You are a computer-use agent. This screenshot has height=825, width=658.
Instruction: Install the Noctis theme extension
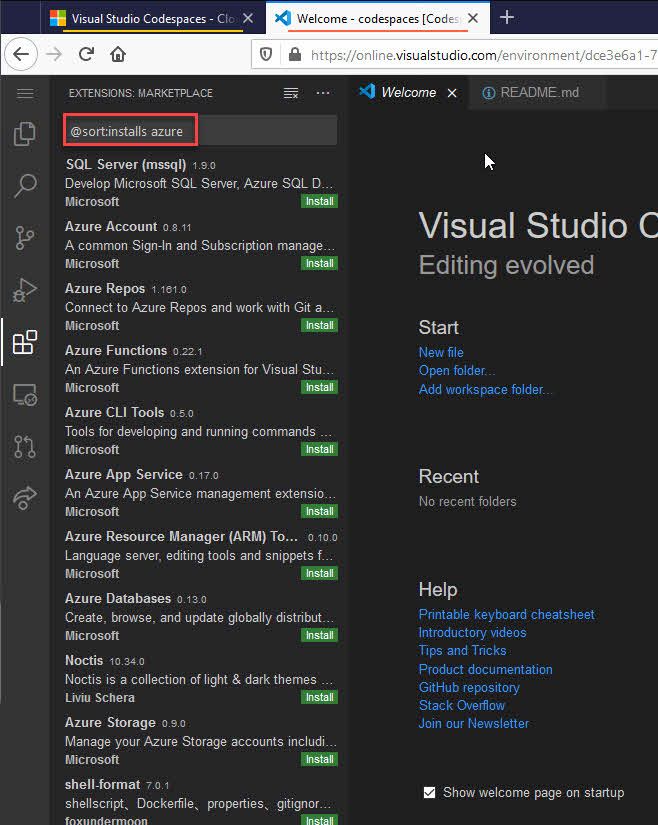[x=319, y=697]
